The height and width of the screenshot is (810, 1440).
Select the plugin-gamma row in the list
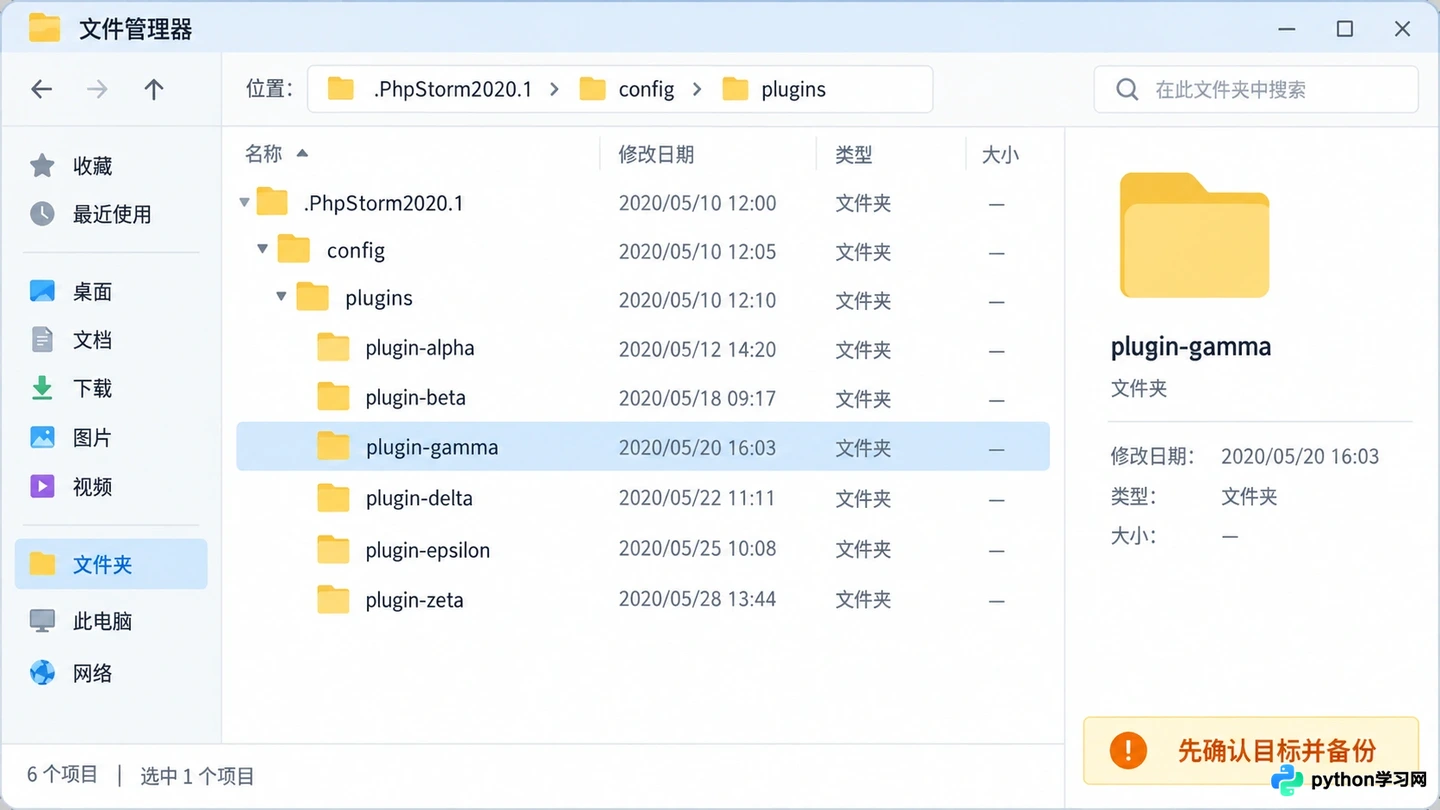click(643, 447)
